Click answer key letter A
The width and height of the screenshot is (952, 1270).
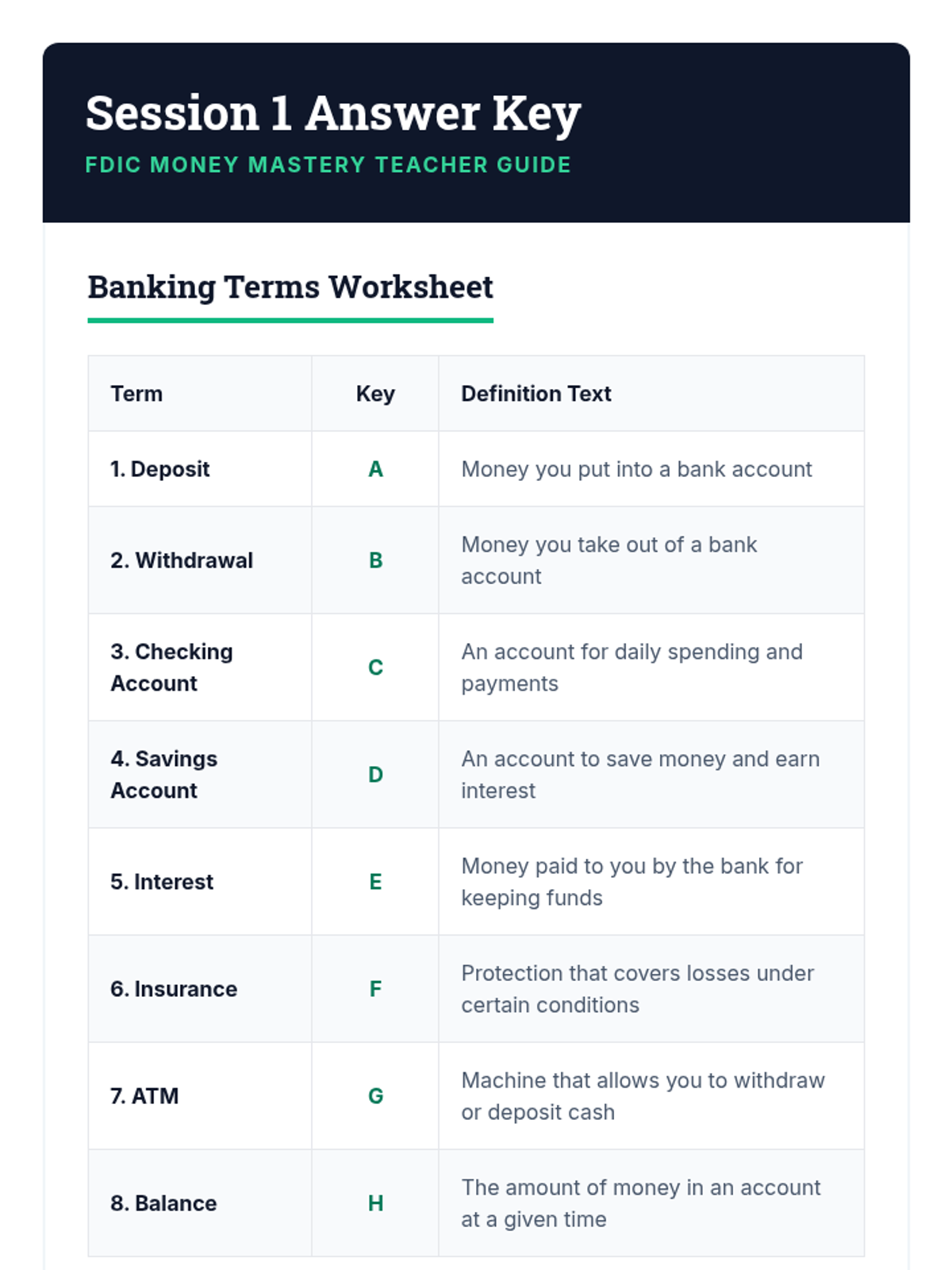[375, 469]
